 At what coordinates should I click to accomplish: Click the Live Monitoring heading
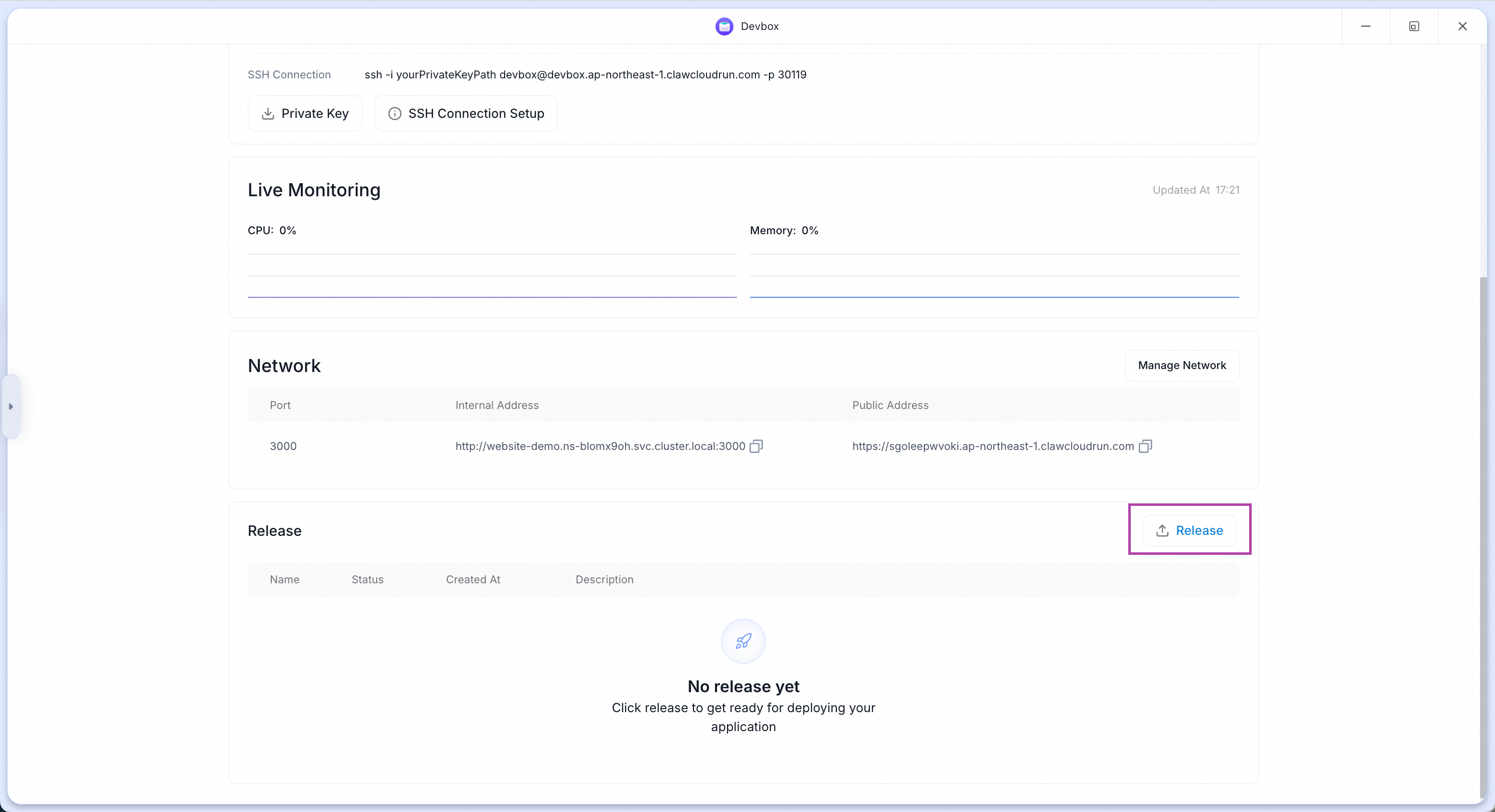pyautogui.click(x=314, y=190)
